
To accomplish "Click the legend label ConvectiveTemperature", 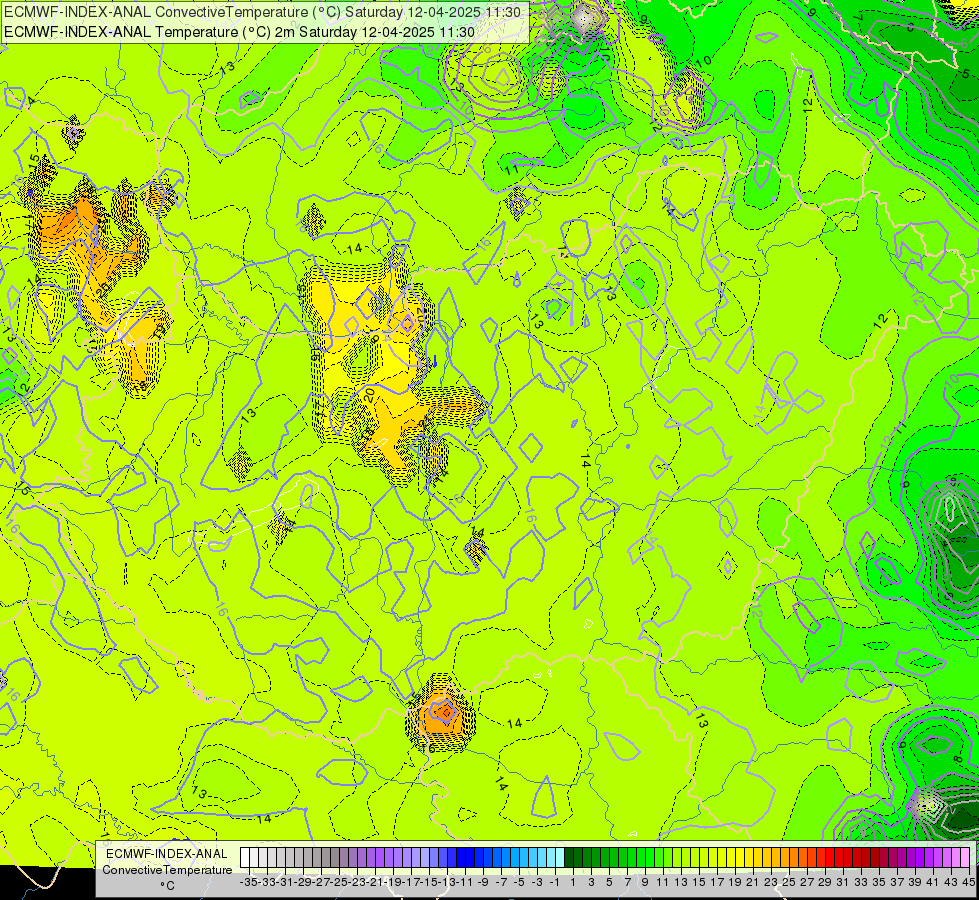I will 167,870.
